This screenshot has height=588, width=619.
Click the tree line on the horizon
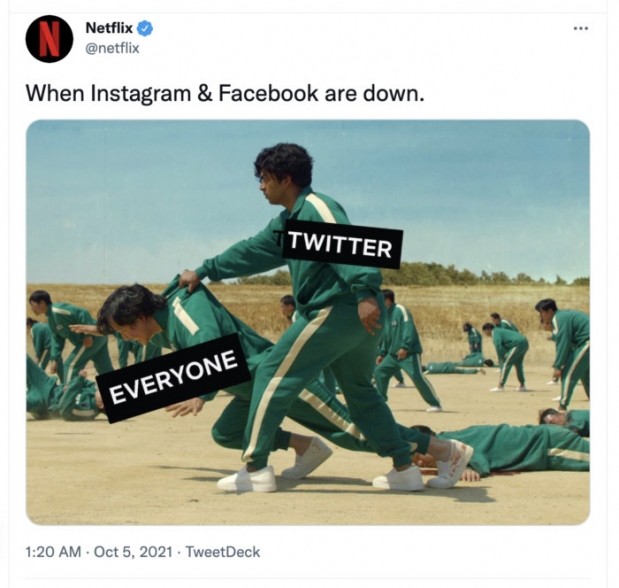click(x=466, y=274)
